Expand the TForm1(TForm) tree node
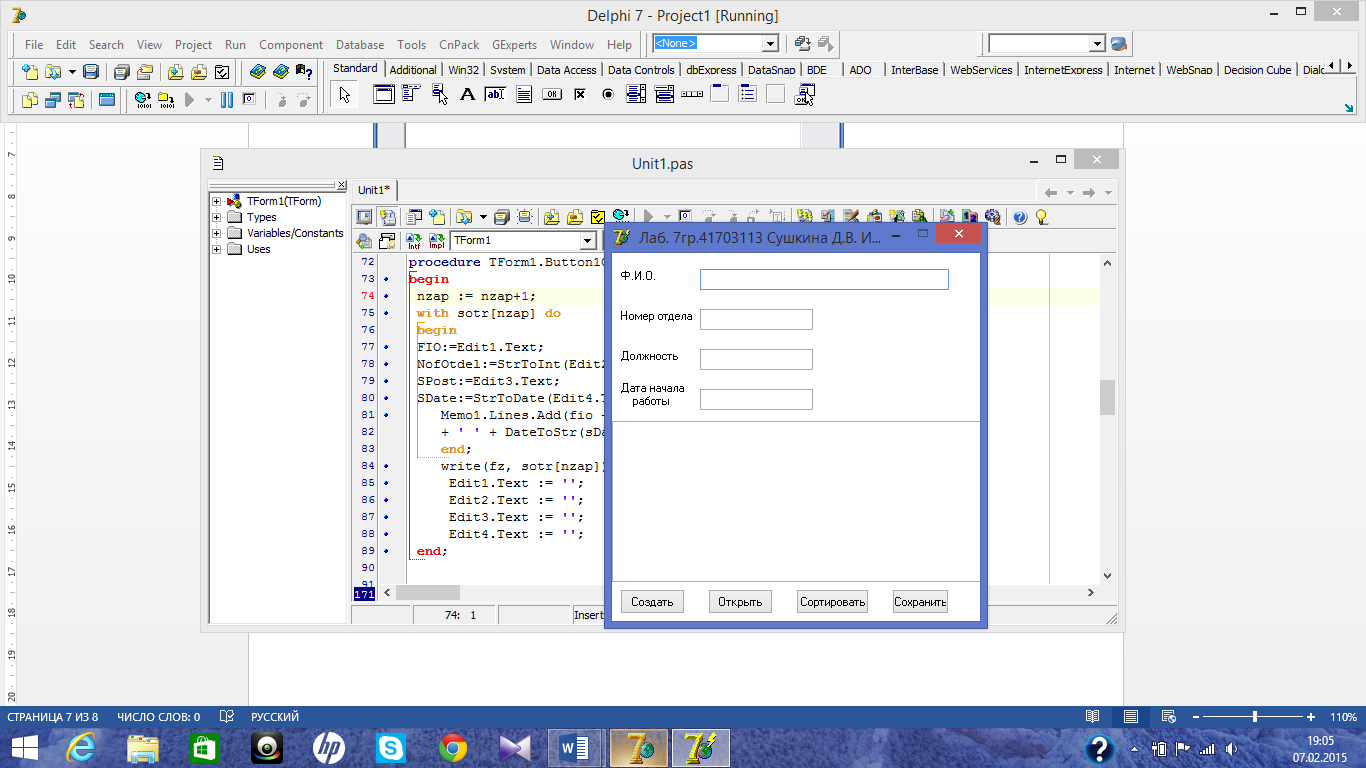Screen dimensions: 1366x768 [x=216, y=201]
